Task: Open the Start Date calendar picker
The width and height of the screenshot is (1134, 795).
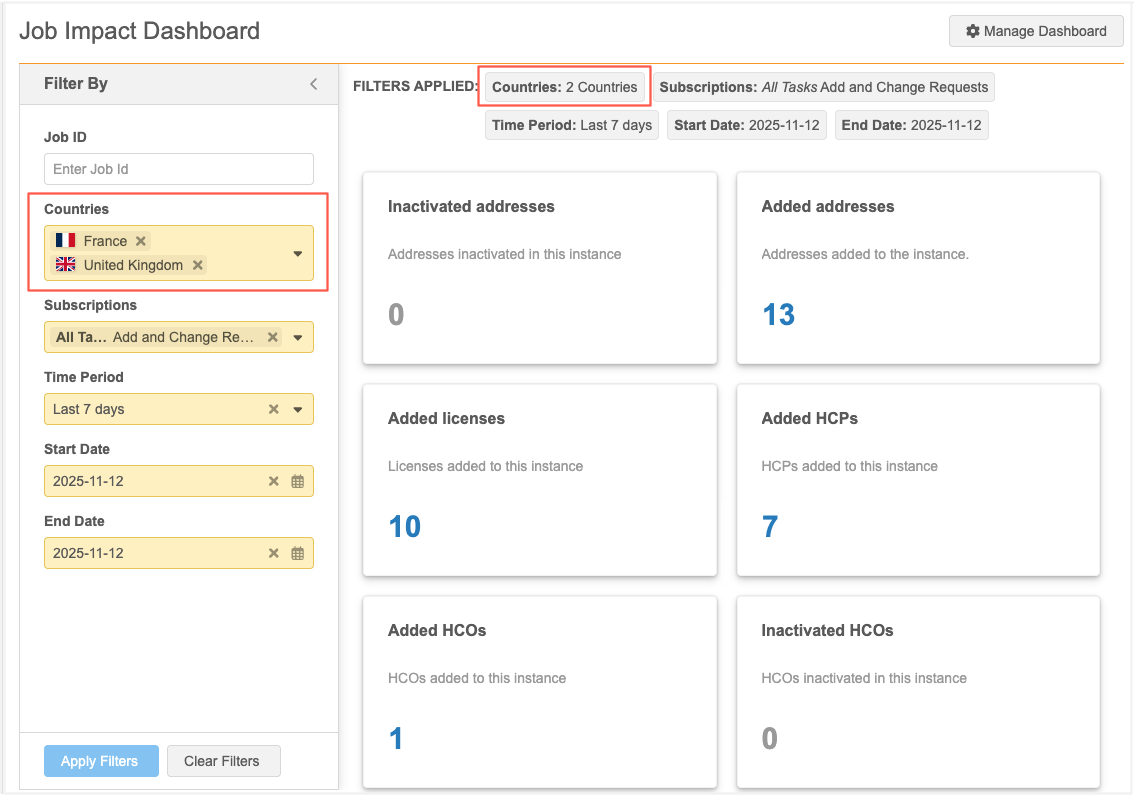Action: (297, 481)
